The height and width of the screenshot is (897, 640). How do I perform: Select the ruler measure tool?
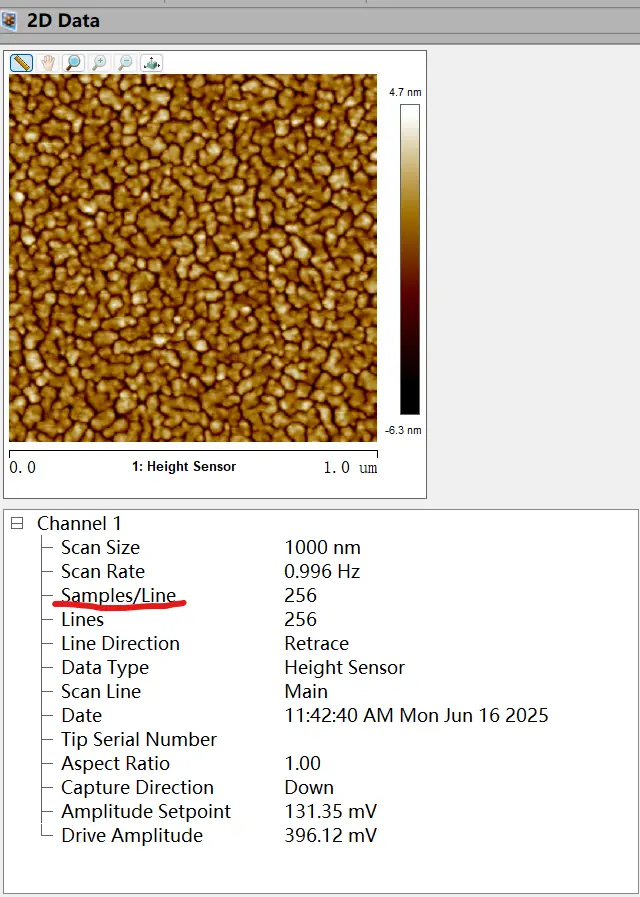(x=21, y=63)
